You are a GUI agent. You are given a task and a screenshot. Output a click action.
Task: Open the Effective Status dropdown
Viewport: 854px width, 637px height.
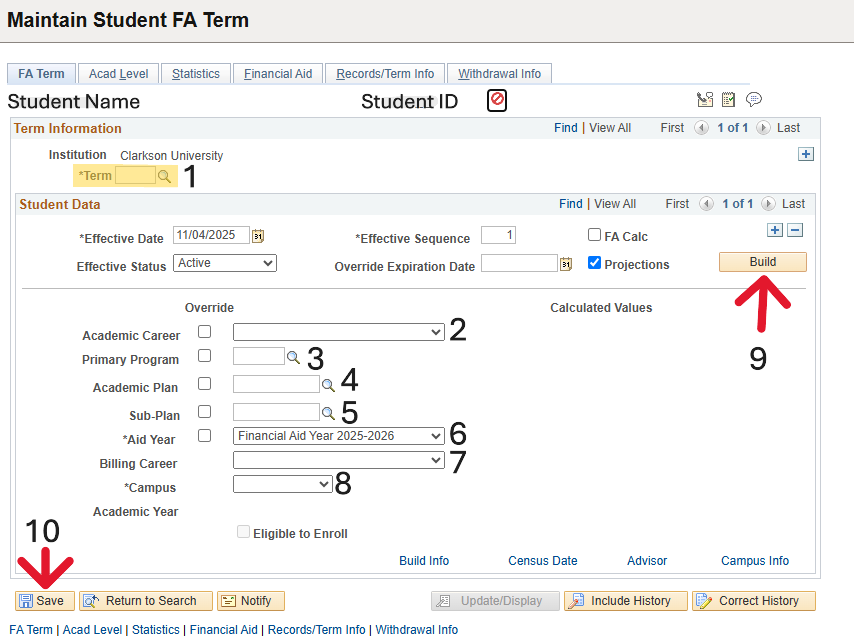[x=225, y=263]
